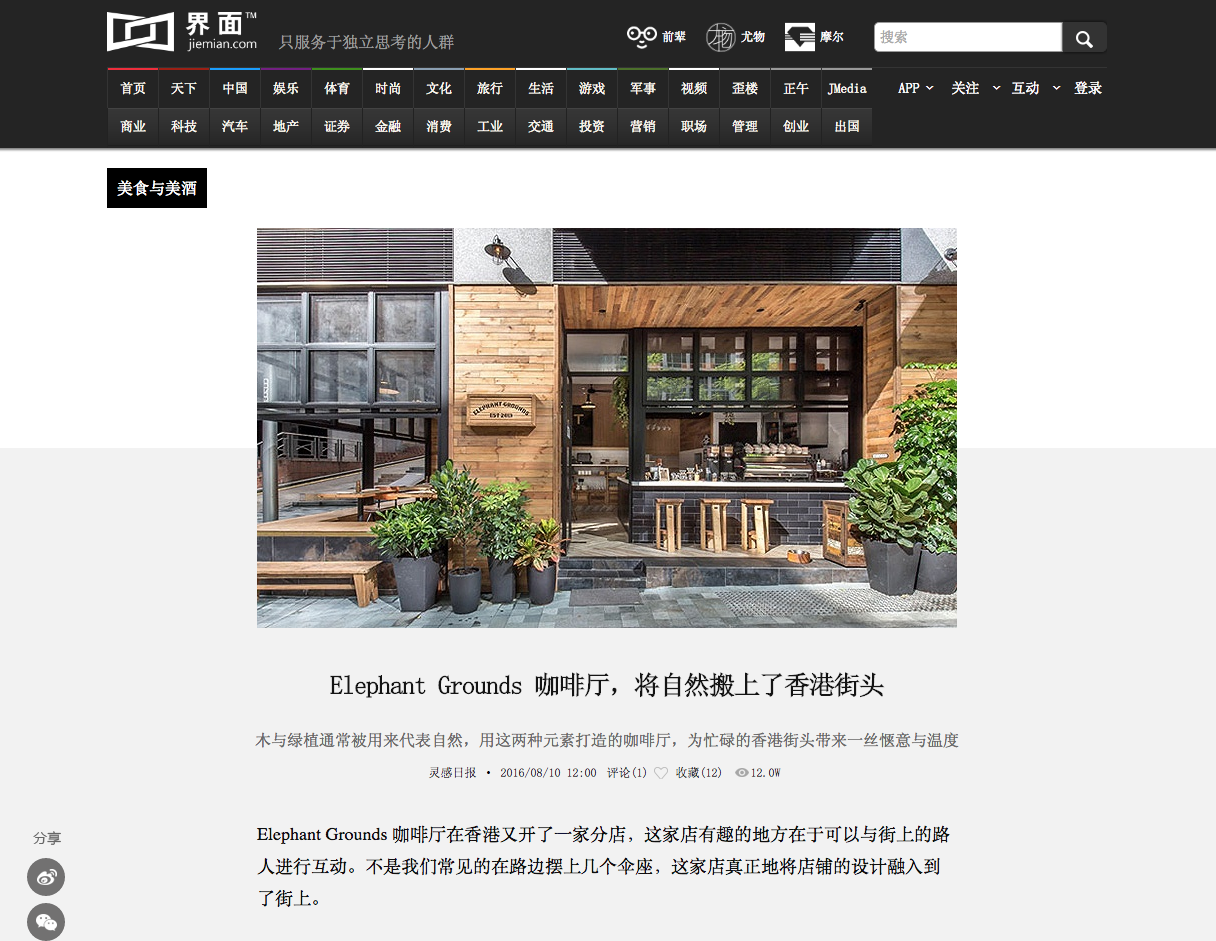Open the 视频 navigation item
Viewport: 1216px width, 941px height.
pyautogui.click(x=693, y=88)
